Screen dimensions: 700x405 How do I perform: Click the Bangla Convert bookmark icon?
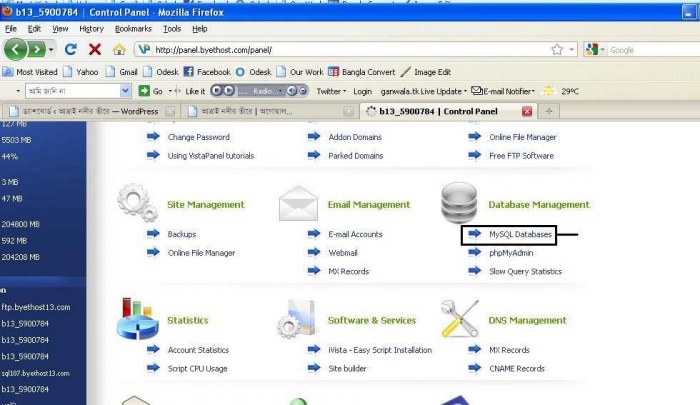333,72
